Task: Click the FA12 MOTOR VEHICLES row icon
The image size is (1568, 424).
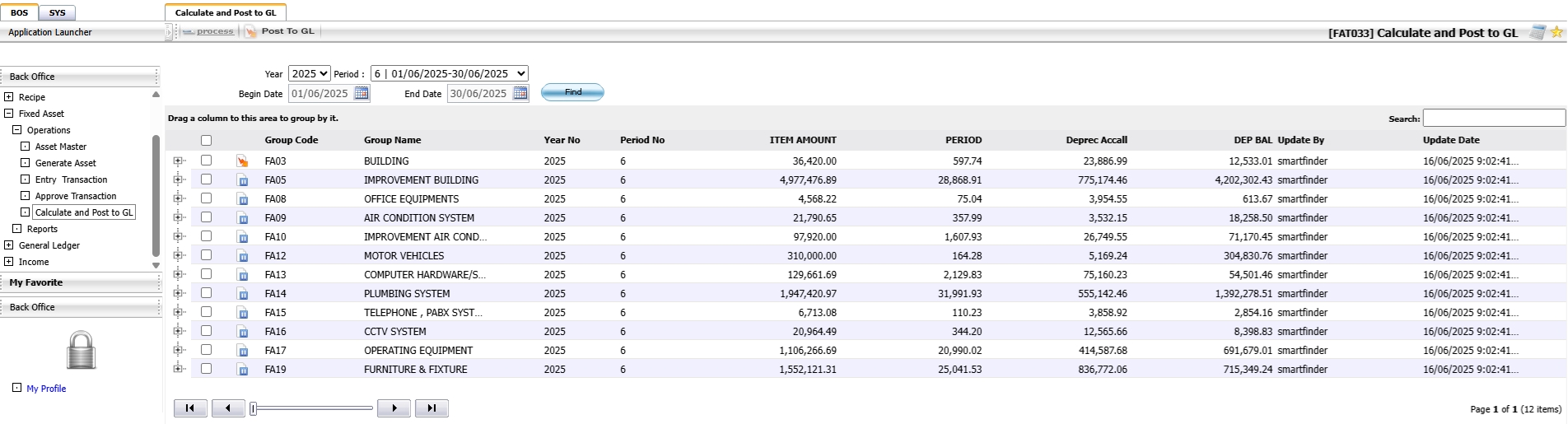Action: pos(243,256)
